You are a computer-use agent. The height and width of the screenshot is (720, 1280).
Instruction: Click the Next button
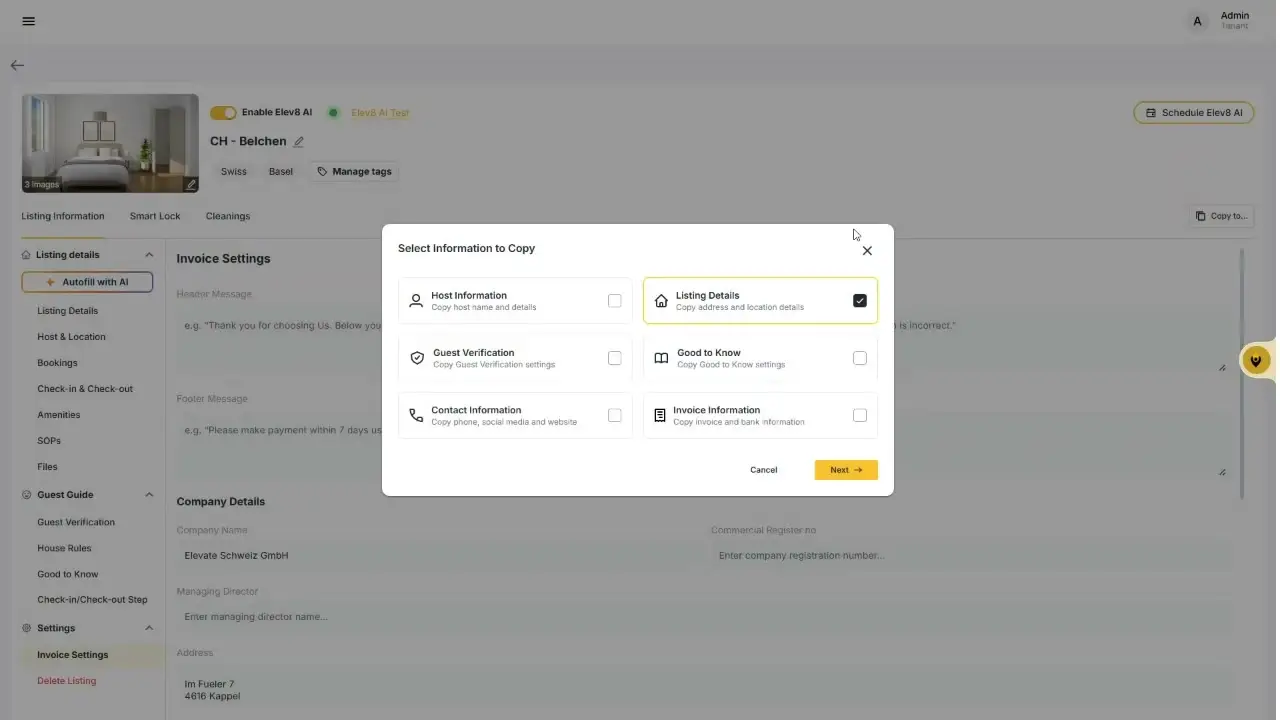[x=846, y=470]
